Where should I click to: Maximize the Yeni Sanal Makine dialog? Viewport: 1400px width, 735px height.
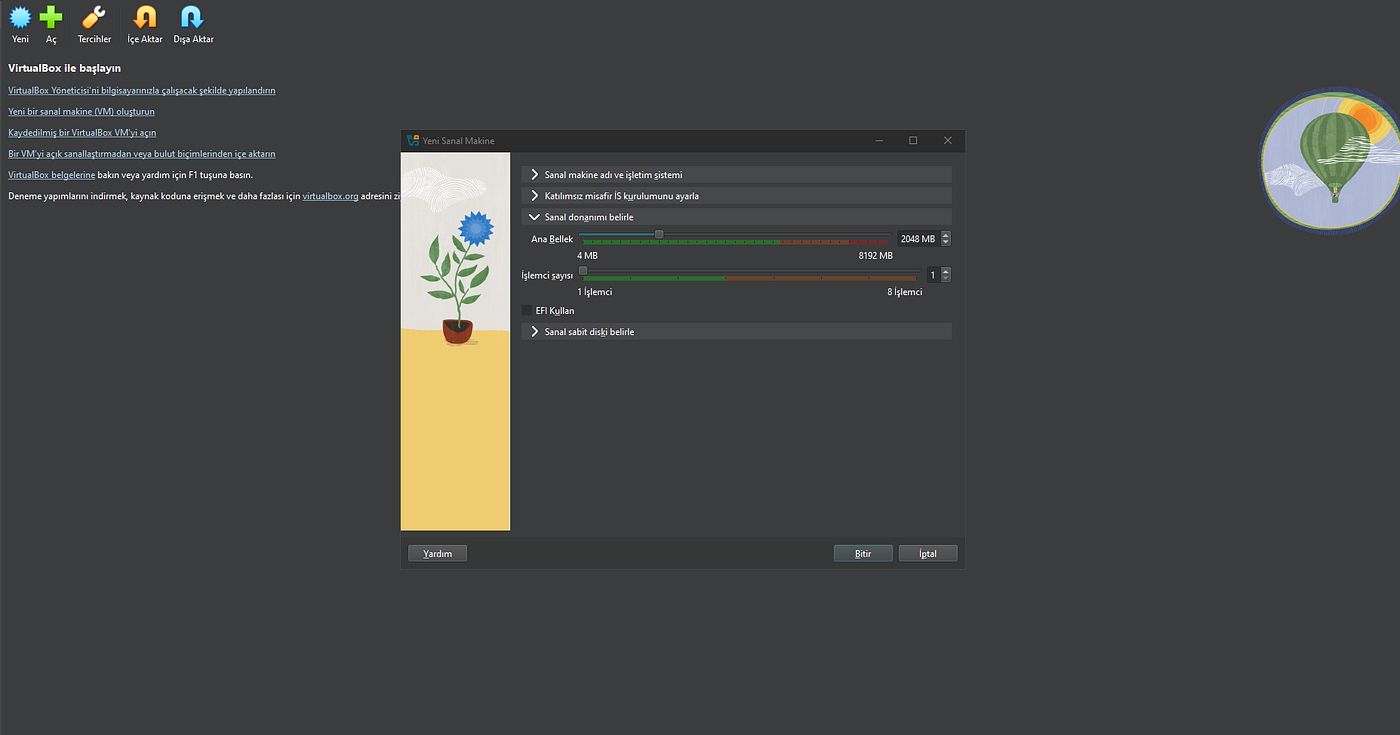click(913, 141)
